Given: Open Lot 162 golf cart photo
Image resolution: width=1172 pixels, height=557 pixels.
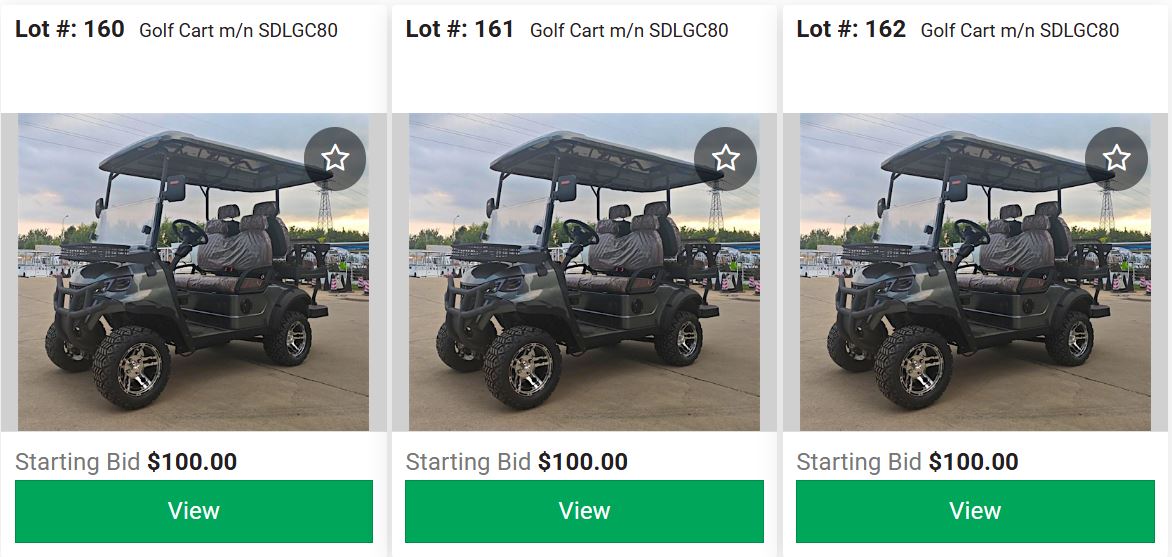Looking at the screenshot, I should [975, 272].
